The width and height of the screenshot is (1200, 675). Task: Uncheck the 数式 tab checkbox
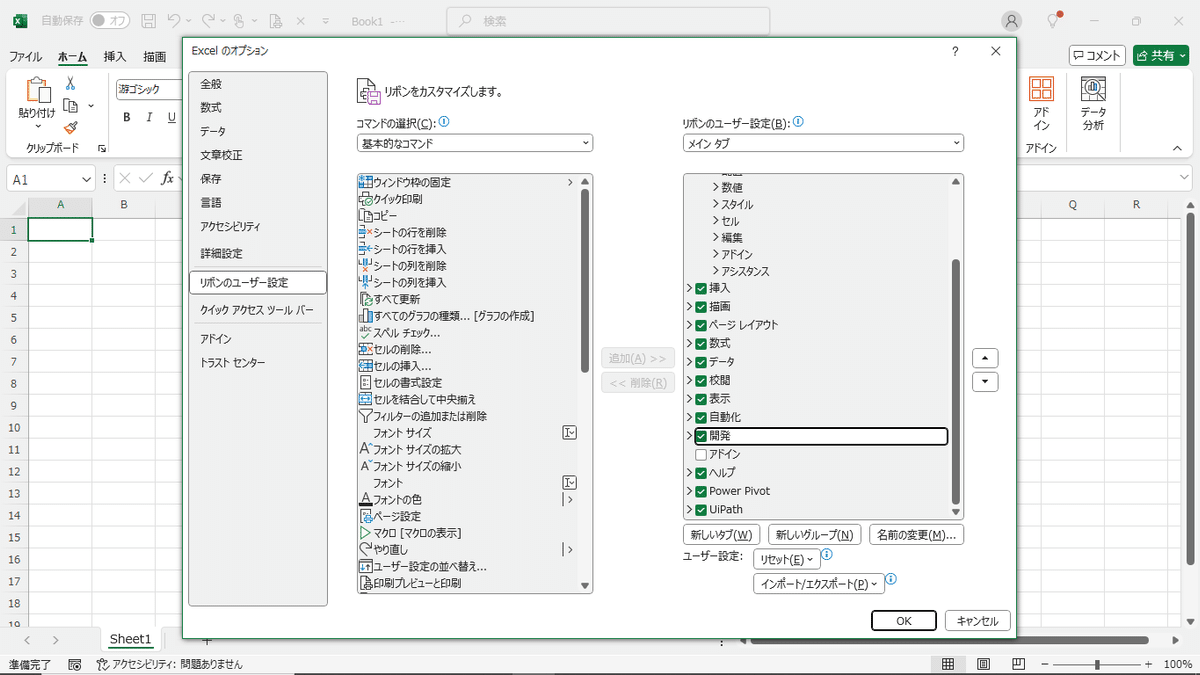tap(701, 343)
